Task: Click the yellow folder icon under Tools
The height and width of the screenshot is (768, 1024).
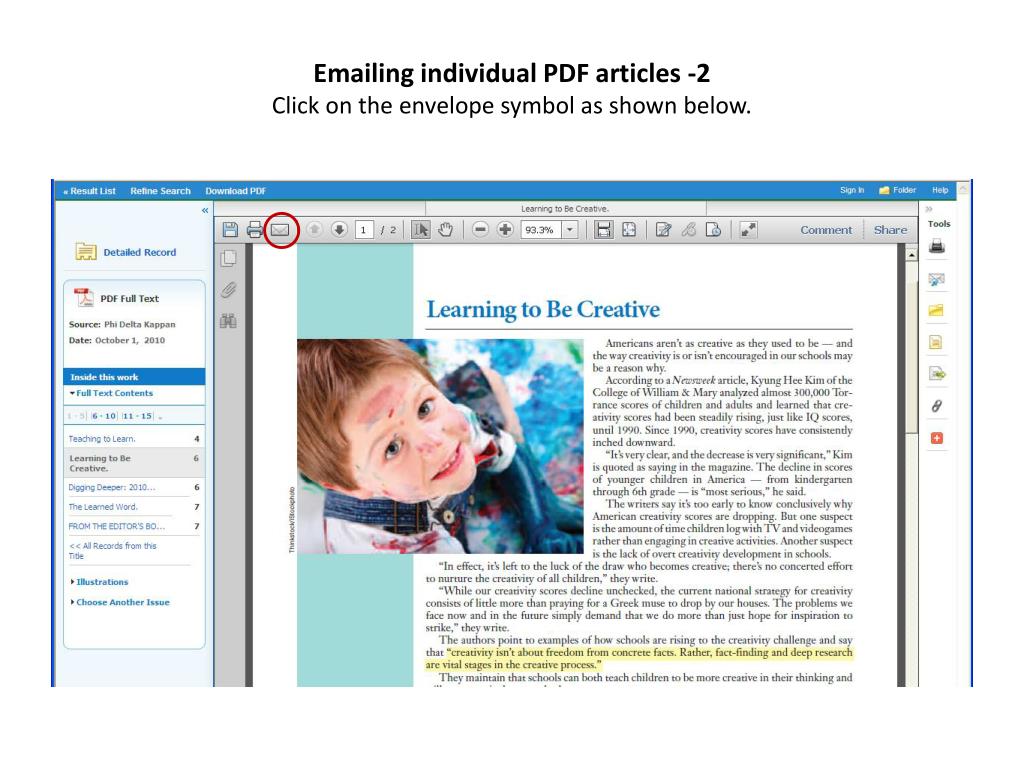Action: click(937, 310)
